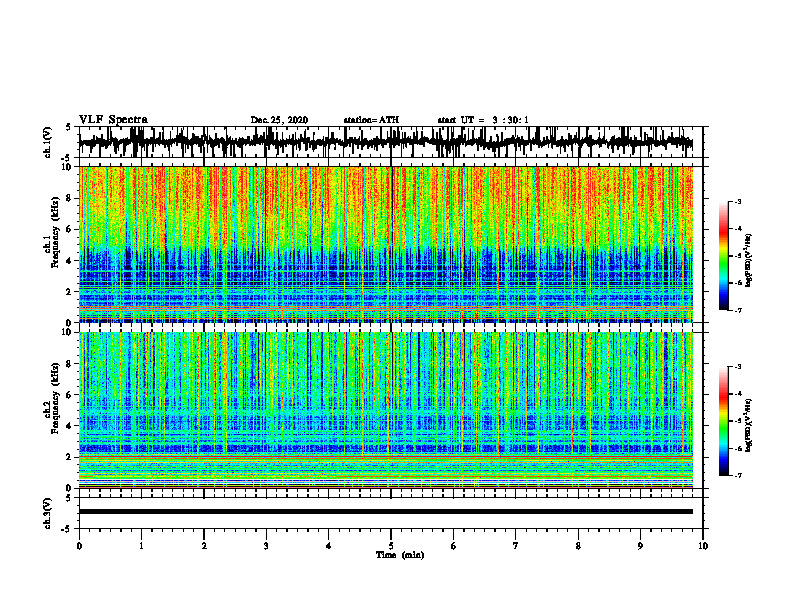The width and height of the screenshot is (792, 612).
Task: Click the "7" minute tick label
Action: 516,546
